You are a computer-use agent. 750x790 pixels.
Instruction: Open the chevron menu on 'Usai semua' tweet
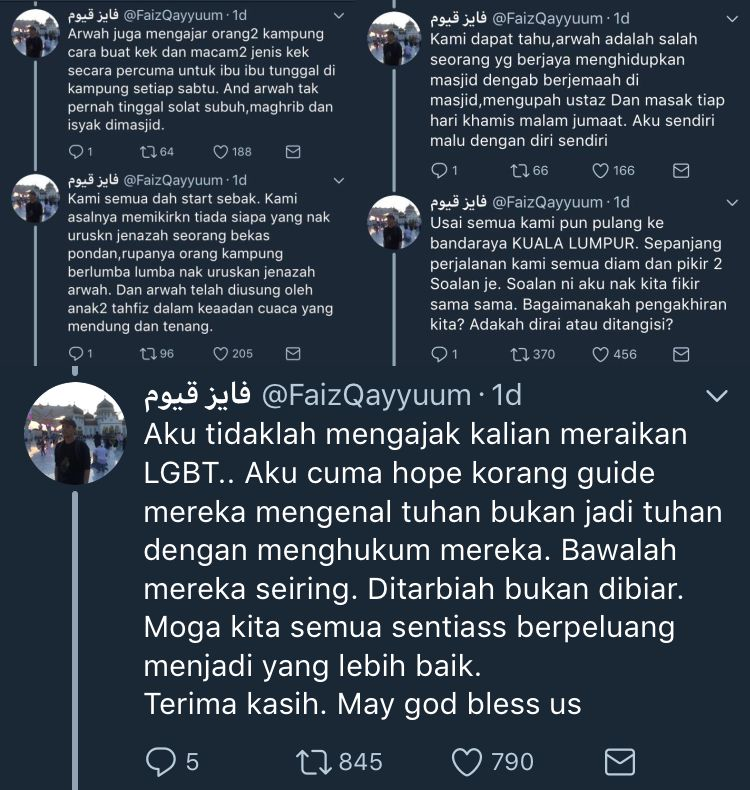click(x=732, y=203)
